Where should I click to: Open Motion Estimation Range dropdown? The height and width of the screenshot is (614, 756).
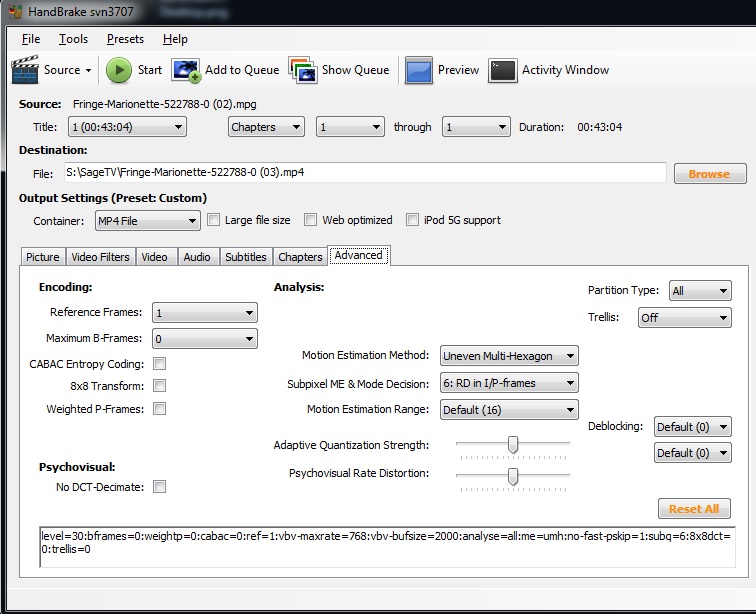click(509, 409)
